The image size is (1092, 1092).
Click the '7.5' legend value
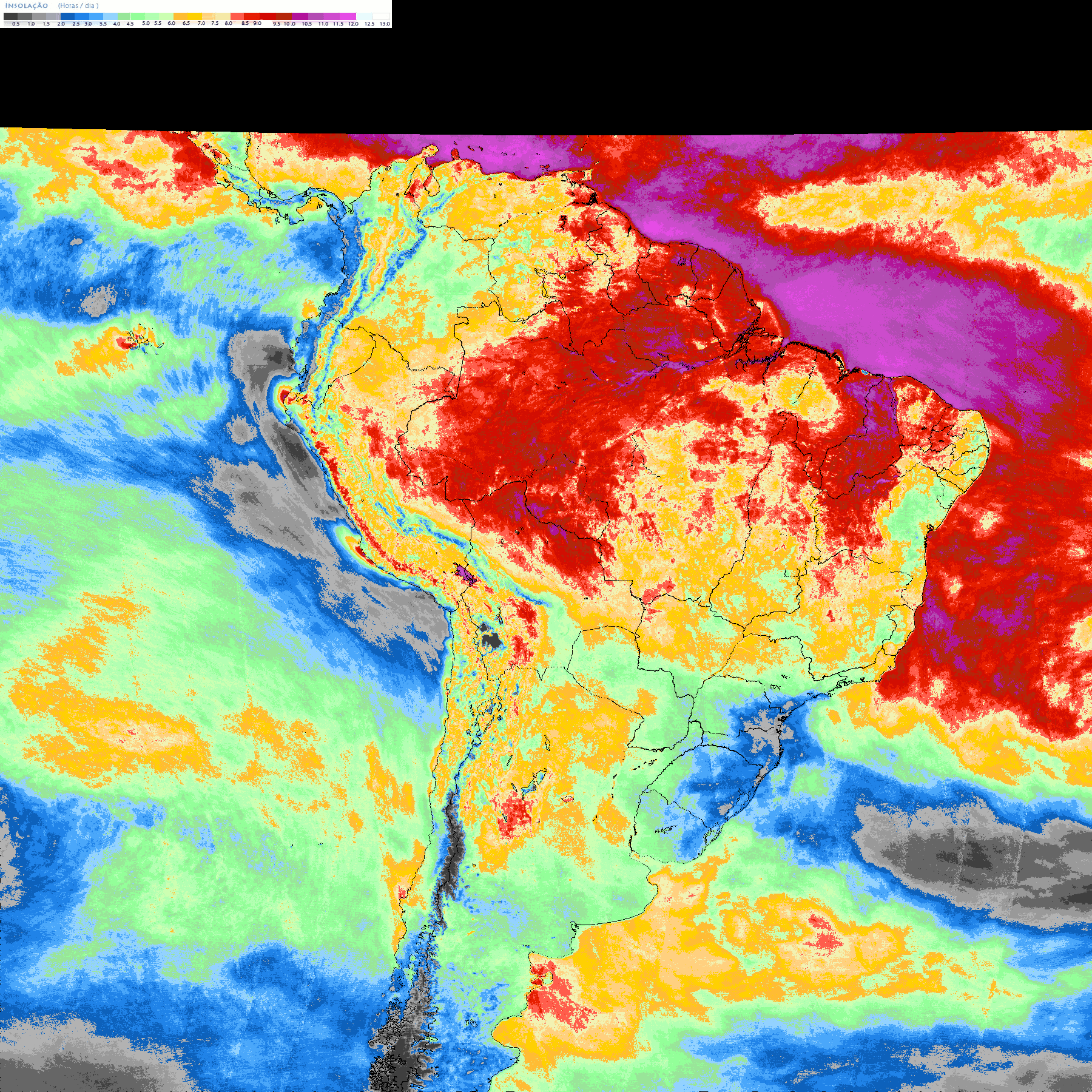215,23
